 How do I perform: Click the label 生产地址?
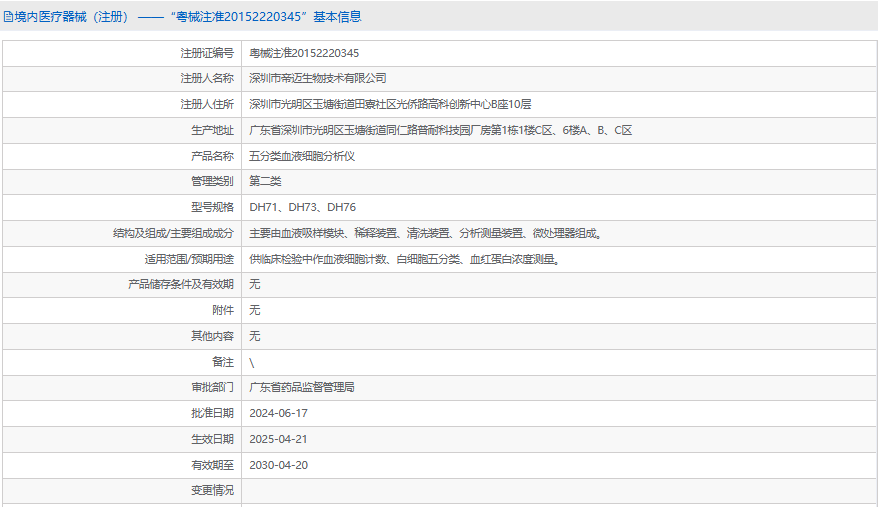tap(212, 131)
